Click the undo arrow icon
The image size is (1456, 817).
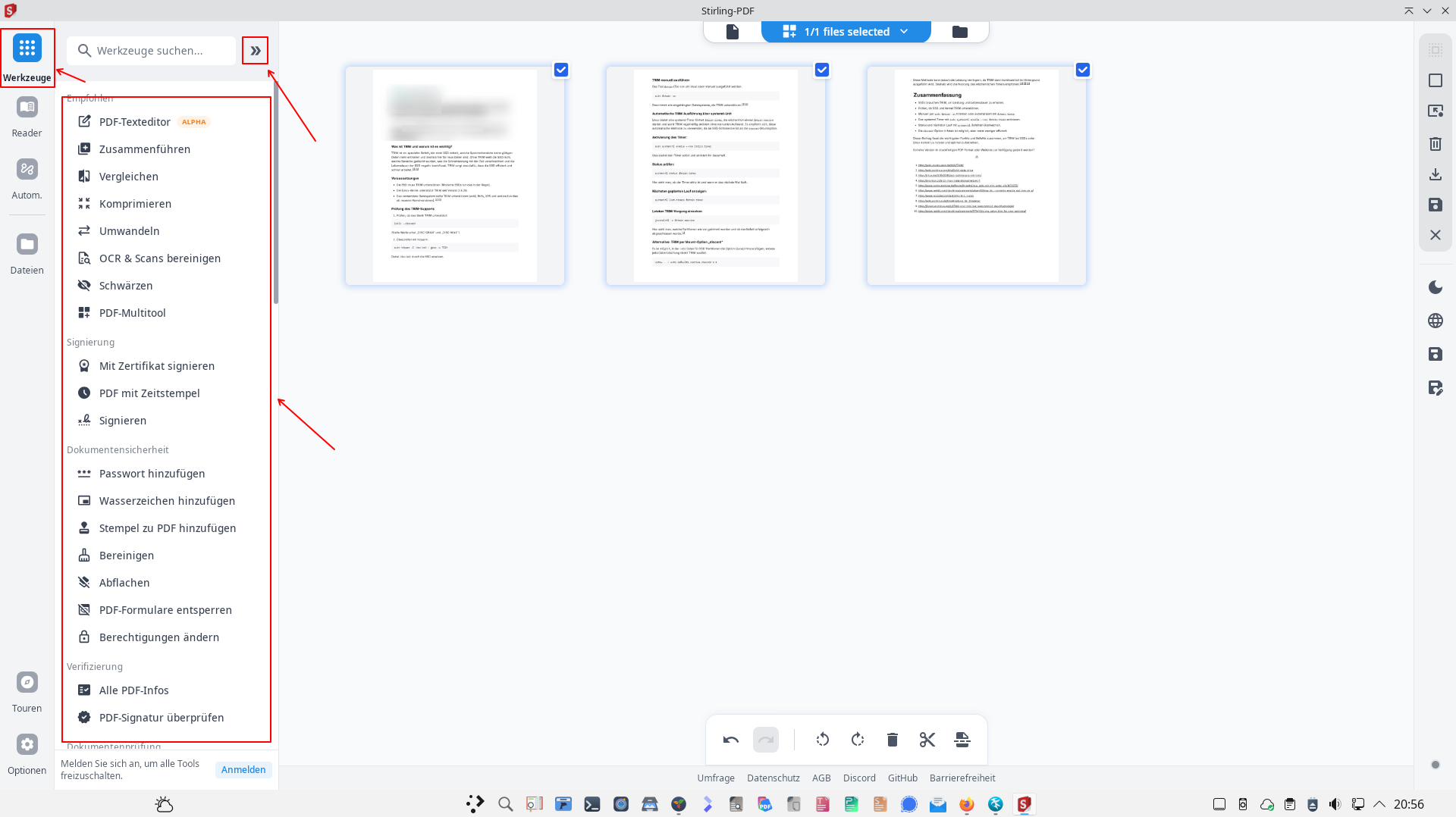coord(730,740)
